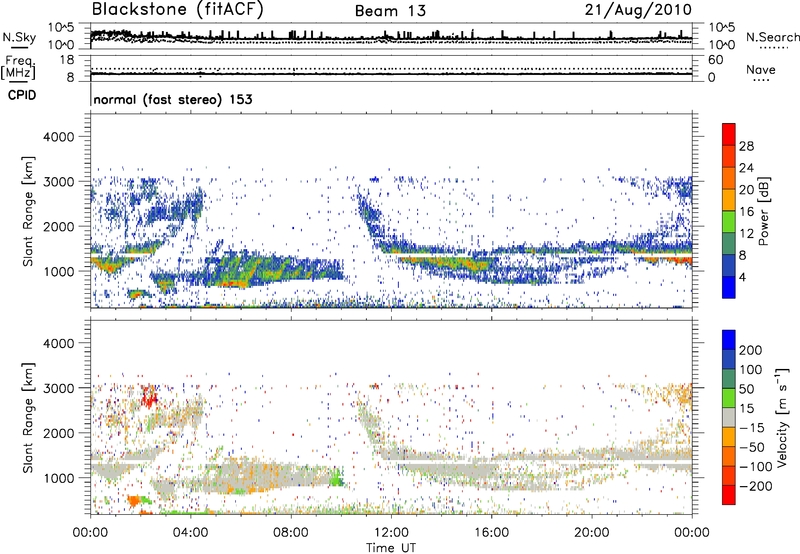Select the "Beam 13" heading

click(390, 11)
